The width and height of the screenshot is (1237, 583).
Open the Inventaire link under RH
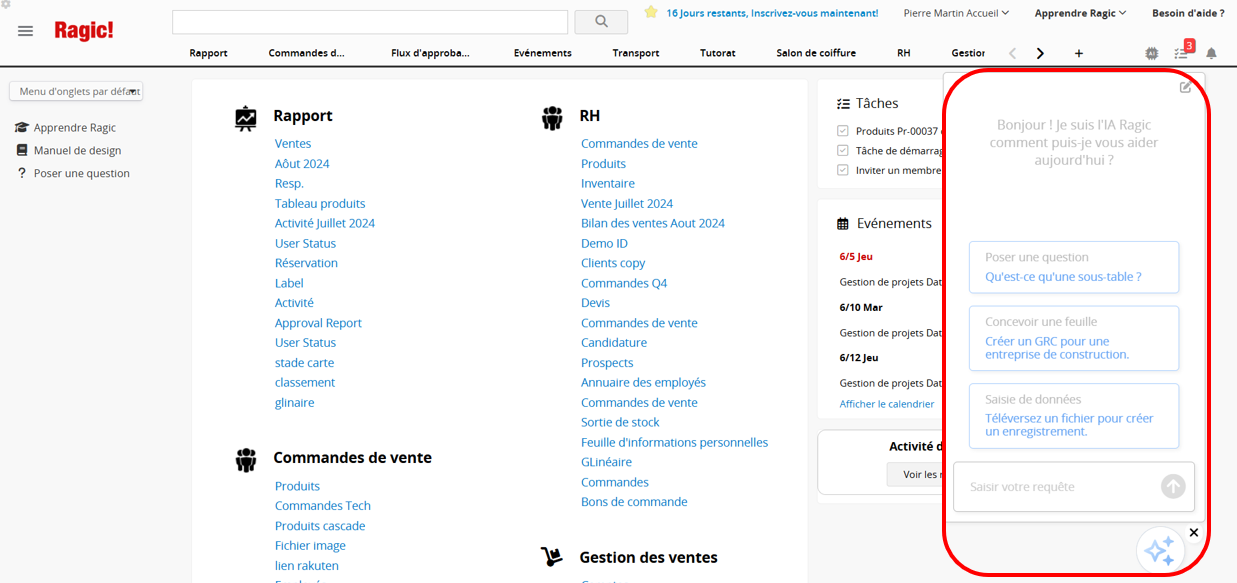coord(608,184)
